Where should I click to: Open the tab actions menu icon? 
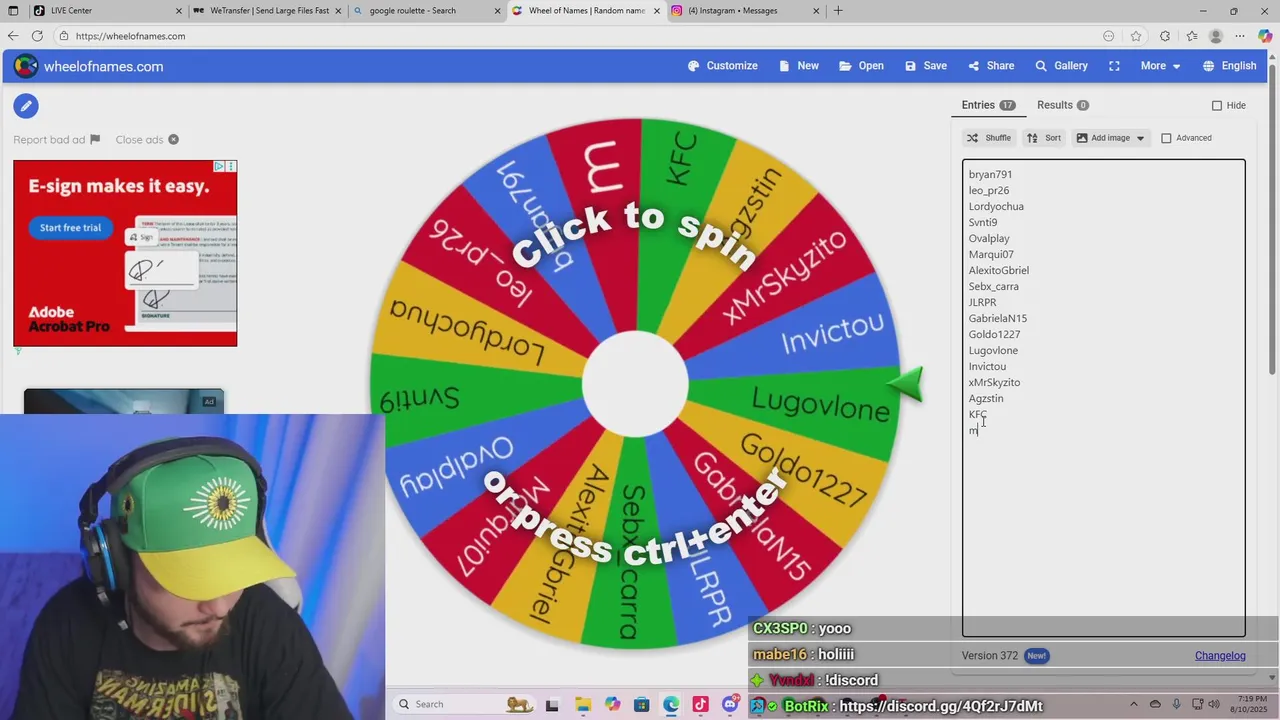tap(13, 11)
